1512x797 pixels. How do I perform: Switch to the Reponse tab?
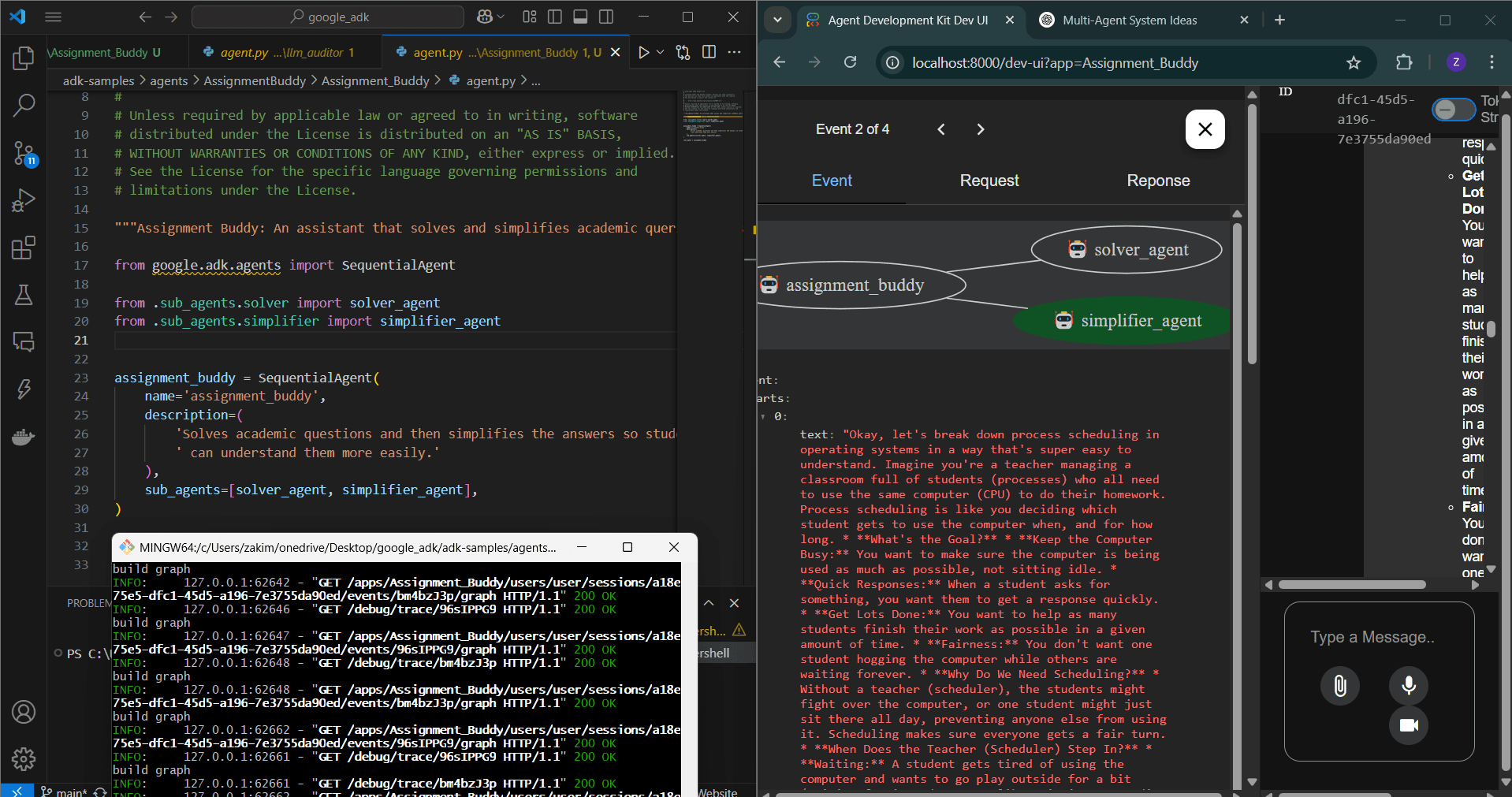coord(1158,181)
